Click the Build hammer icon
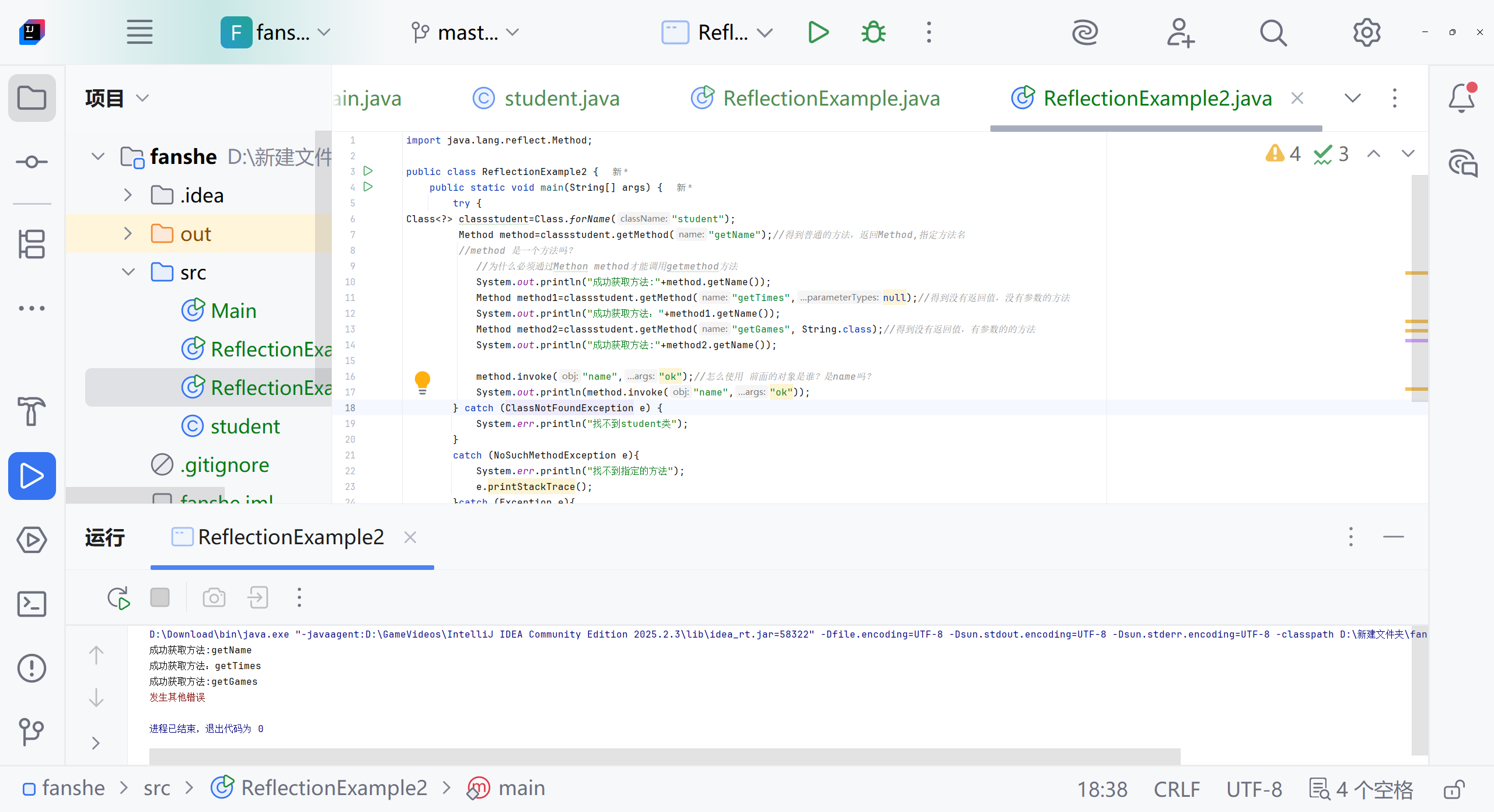Viewport: 1494px width, 812px height. [32, 411]
